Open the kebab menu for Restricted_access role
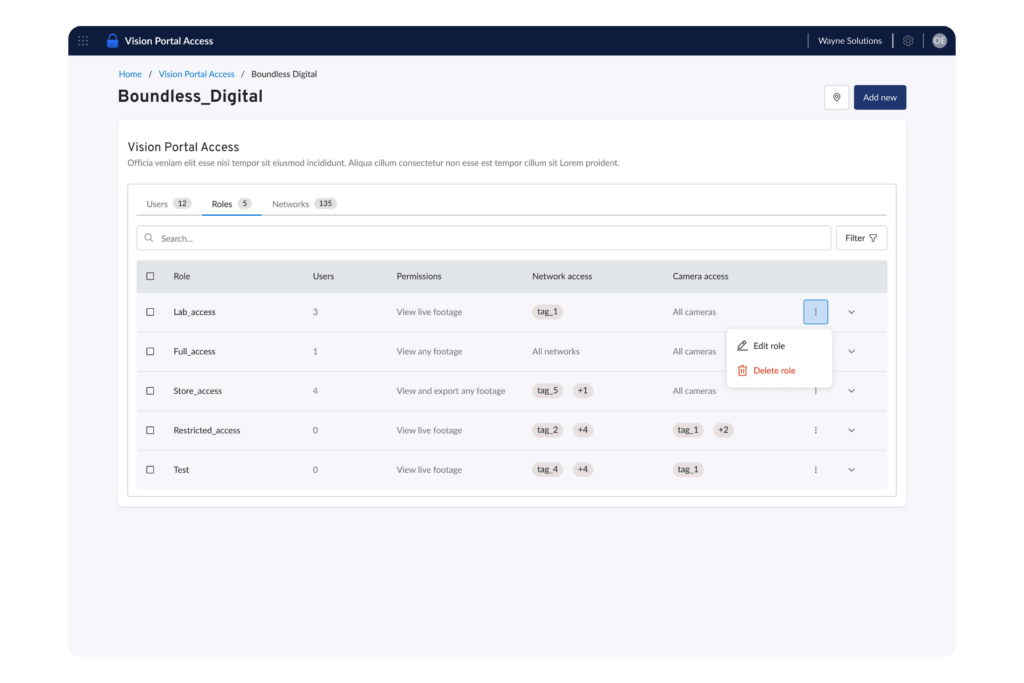This screenshot has height=683, width=1024. (815, 430)
